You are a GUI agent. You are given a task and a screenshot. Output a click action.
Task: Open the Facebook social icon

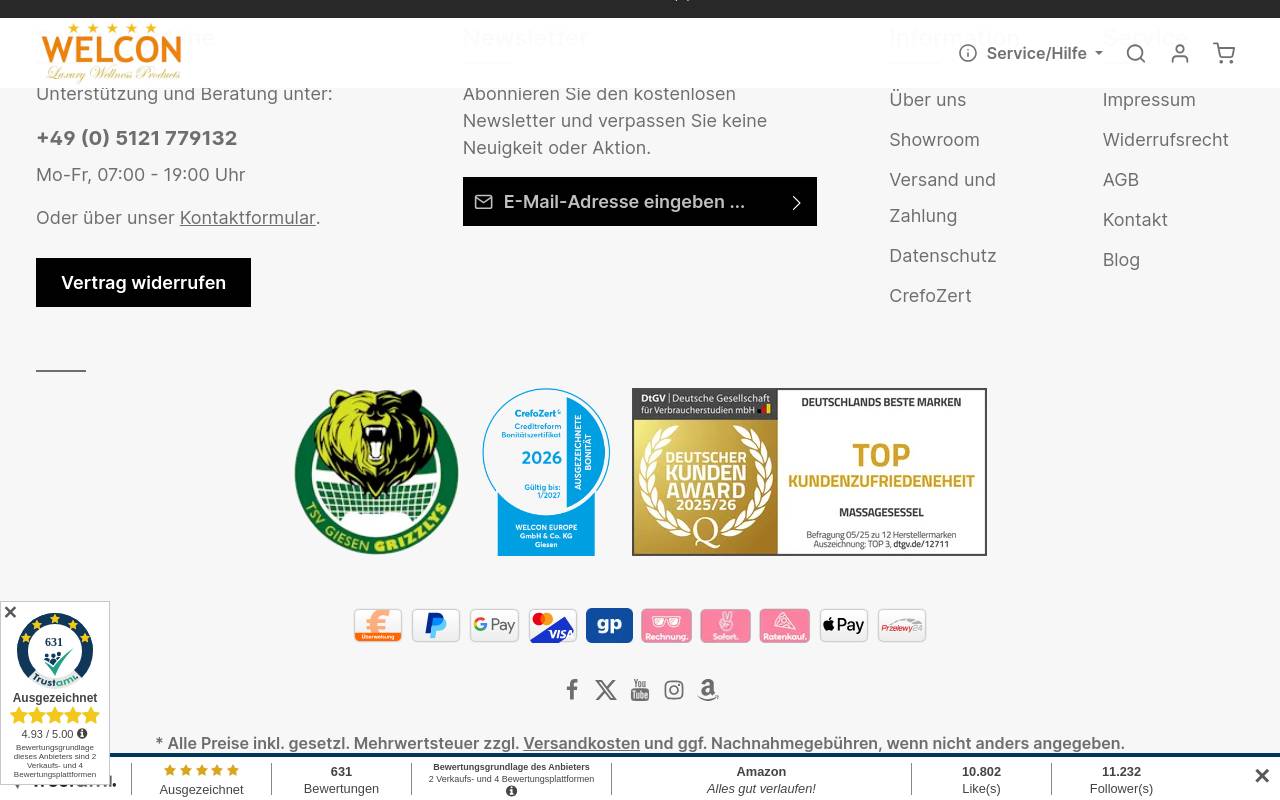(x=572, y=690)
